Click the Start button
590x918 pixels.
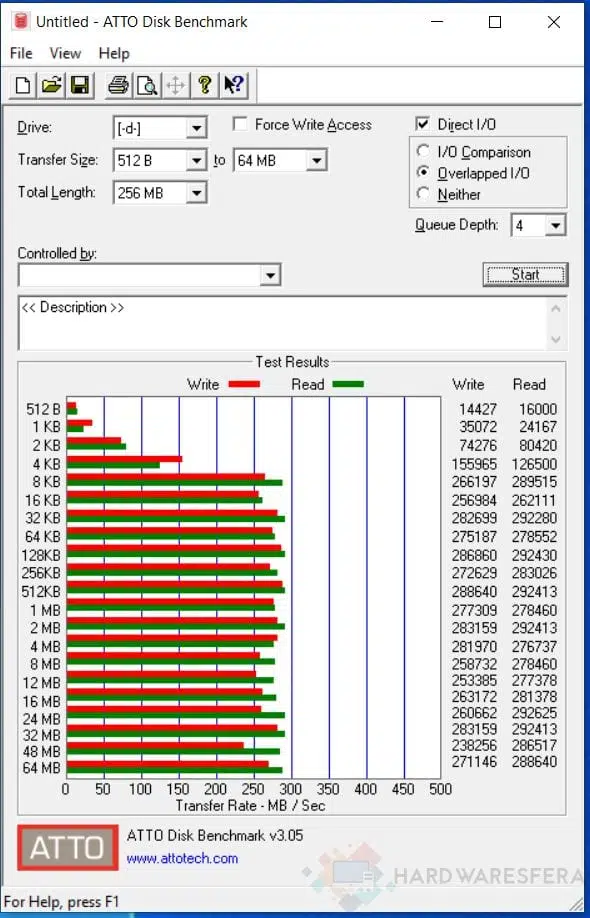coord(525,275)
